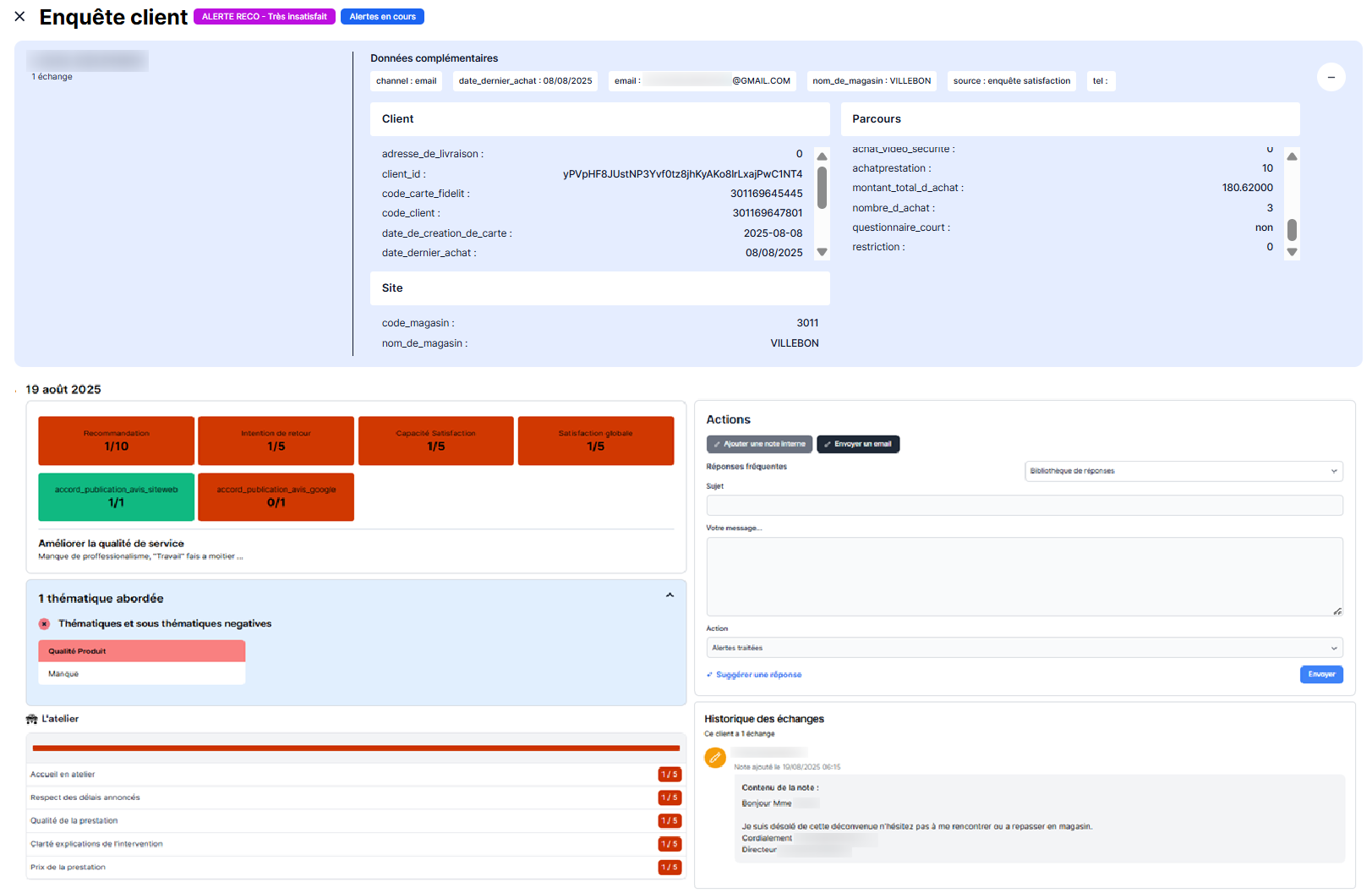Focus the Sujet input field
The width and height of the screenshot is (1372, 893).
(x=1024, y=506)
